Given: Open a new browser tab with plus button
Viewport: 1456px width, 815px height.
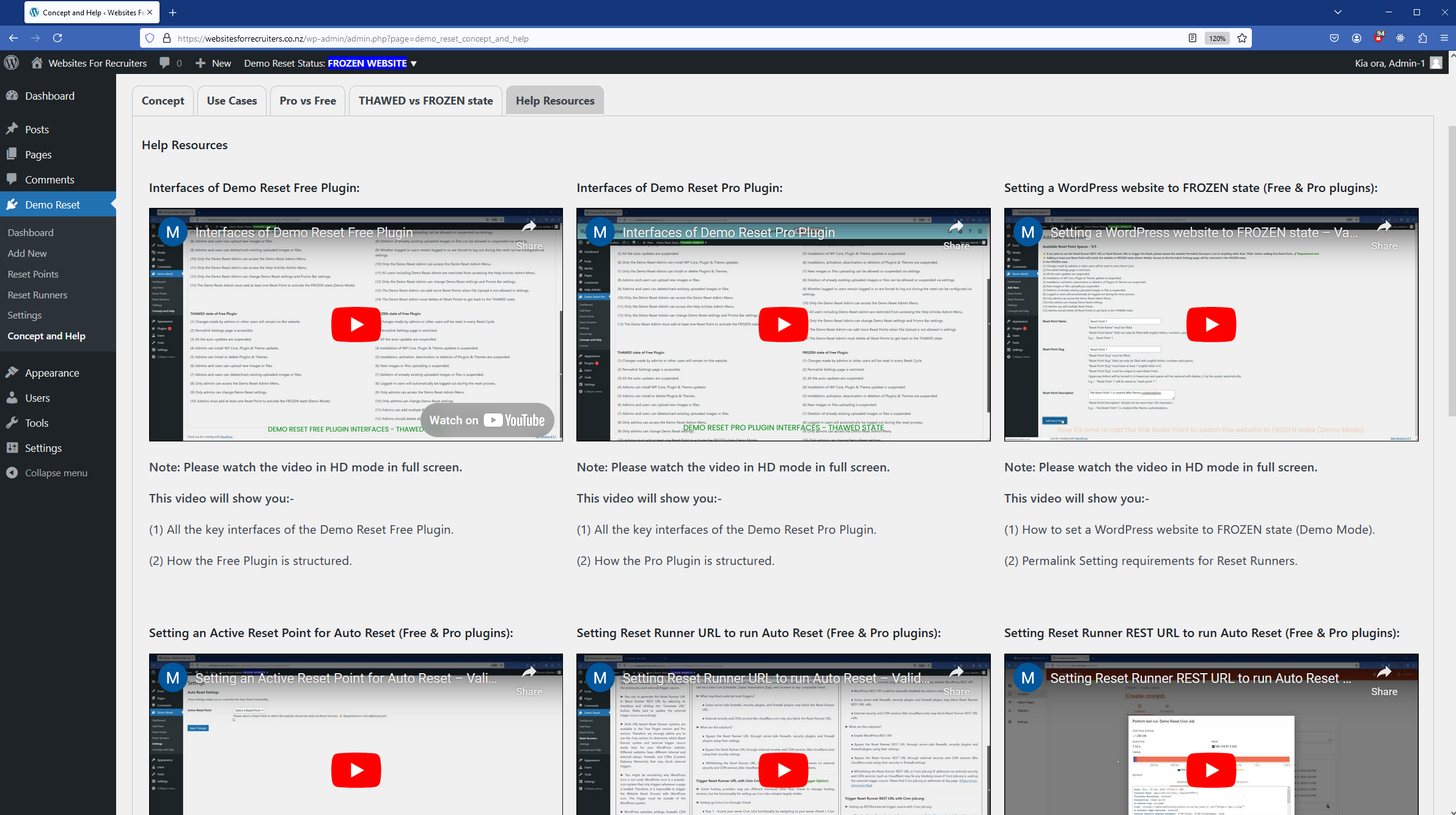Looking at the screenshot, I should (x=172, y=12).
